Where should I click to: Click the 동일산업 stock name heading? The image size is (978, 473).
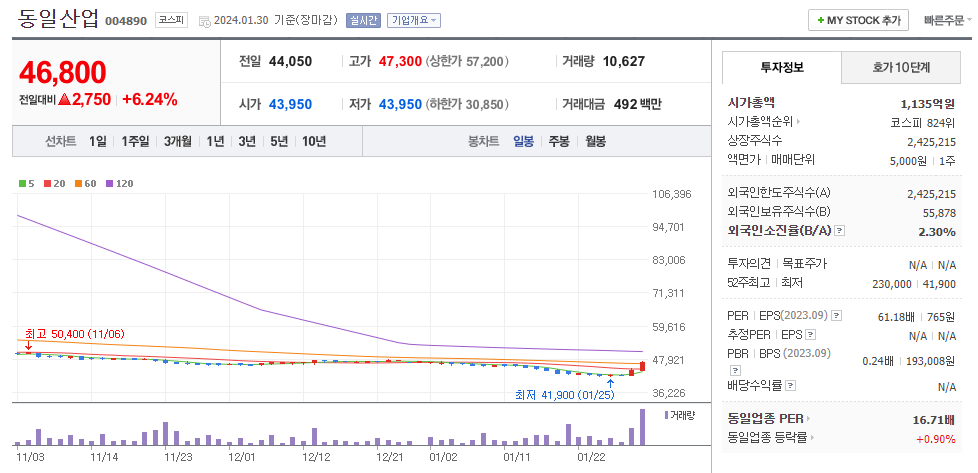coord(58,19)
